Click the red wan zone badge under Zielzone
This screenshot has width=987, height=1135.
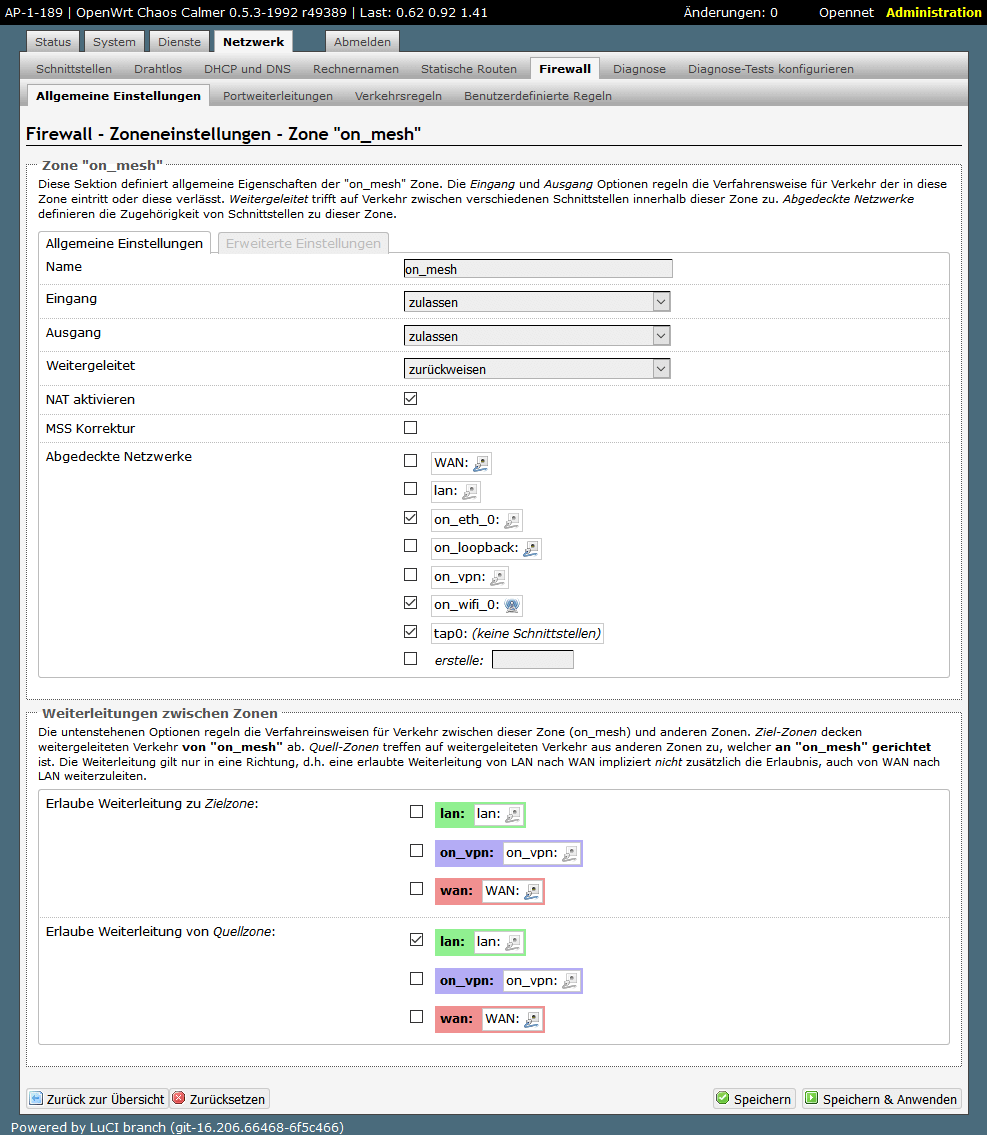[457, 891]
